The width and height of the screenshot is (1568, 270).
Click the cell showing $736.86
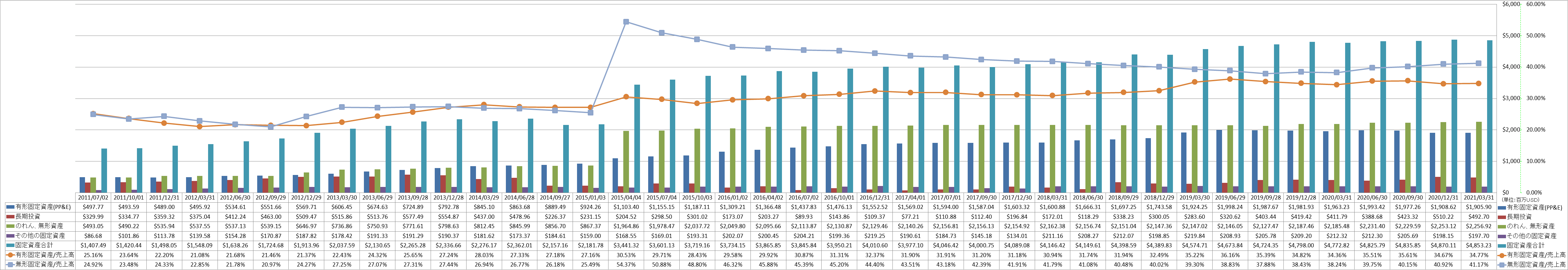pyautogui.click(x=342, y=226)
